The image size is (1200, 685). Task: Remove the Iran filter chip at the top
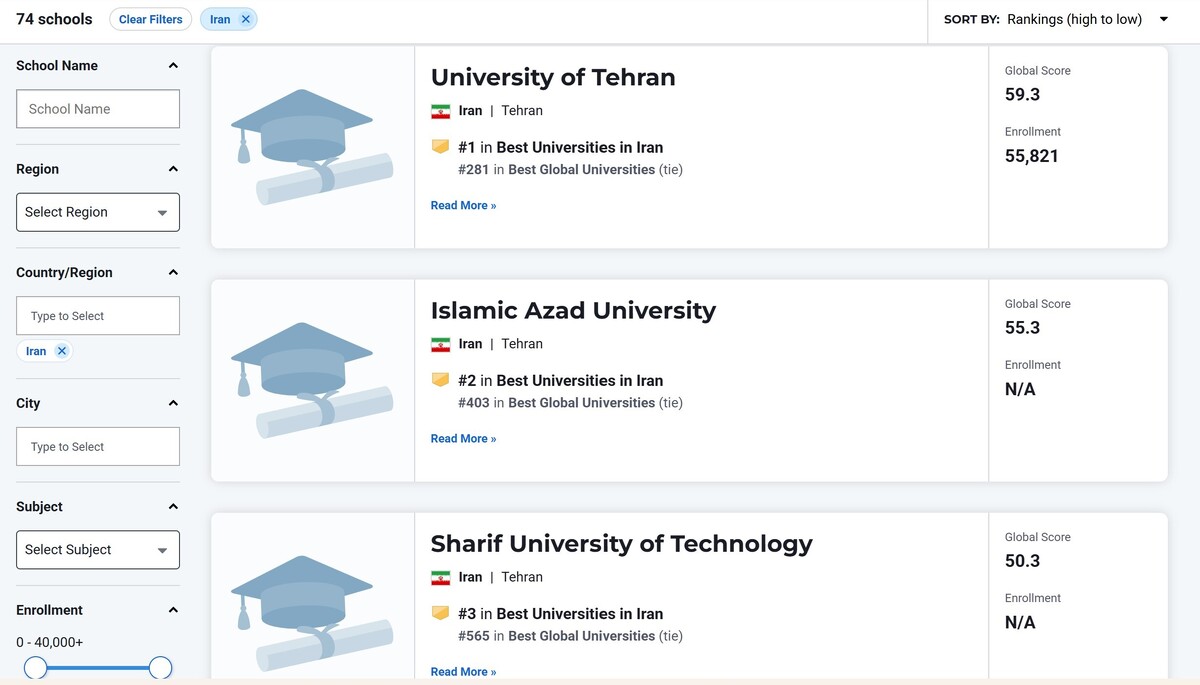(246, 18)
